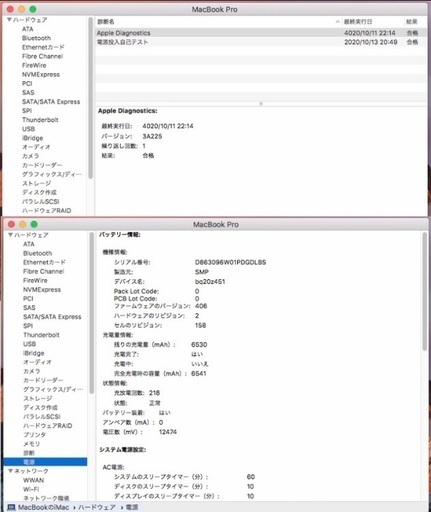This screenshot has height=512, width=431.
Task: Select Bluetooth in the upper sidebar
Action: 36,38
